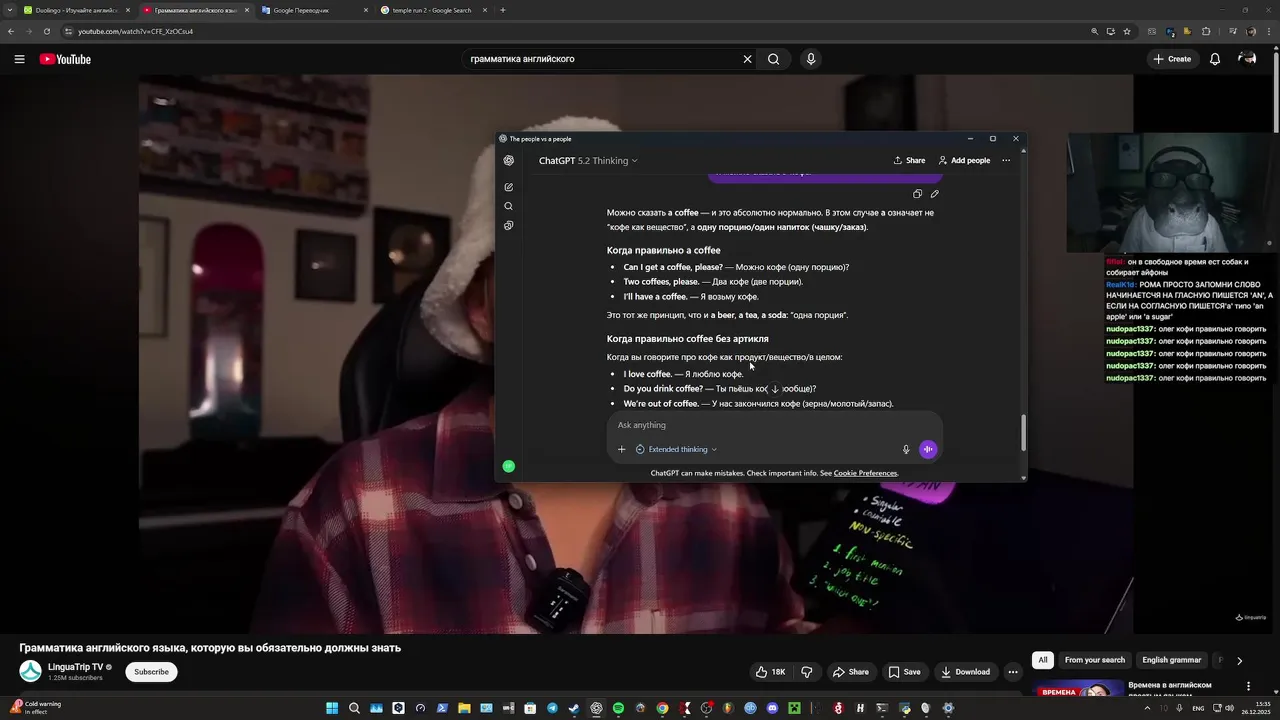Viewport: 1280px width, 720px height.
Task: Click the Chrome address bar URL
Action: tap(135, 31)
